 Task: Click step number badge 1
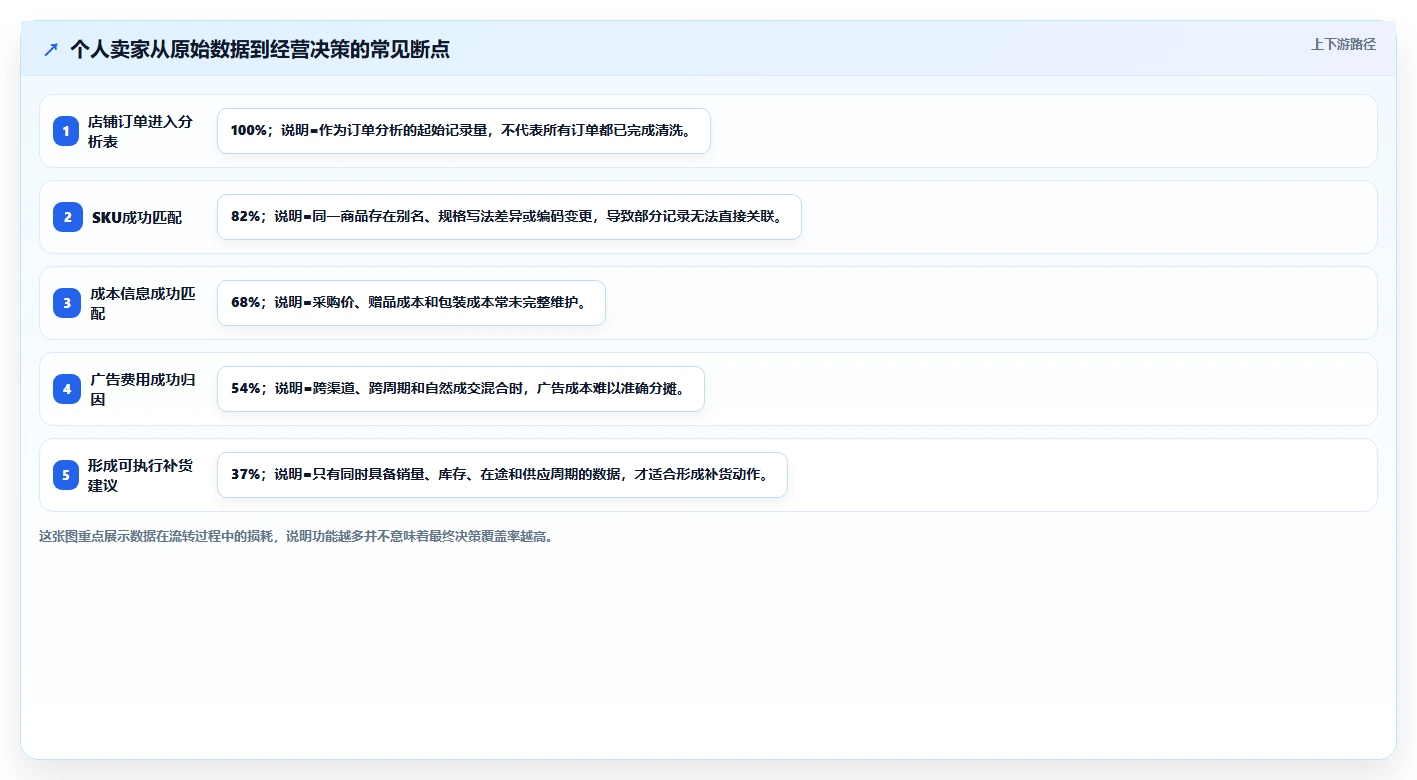67,131
